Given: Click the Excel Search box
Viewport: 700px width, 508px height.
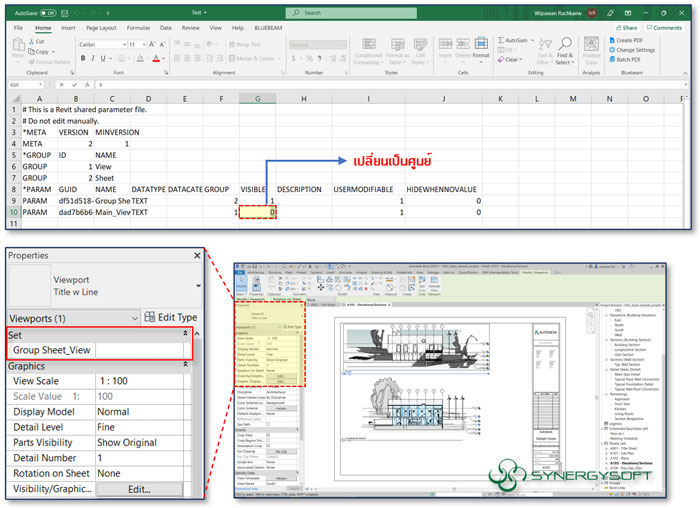Looking at the screenshot, I should click(x=351, y=13).
